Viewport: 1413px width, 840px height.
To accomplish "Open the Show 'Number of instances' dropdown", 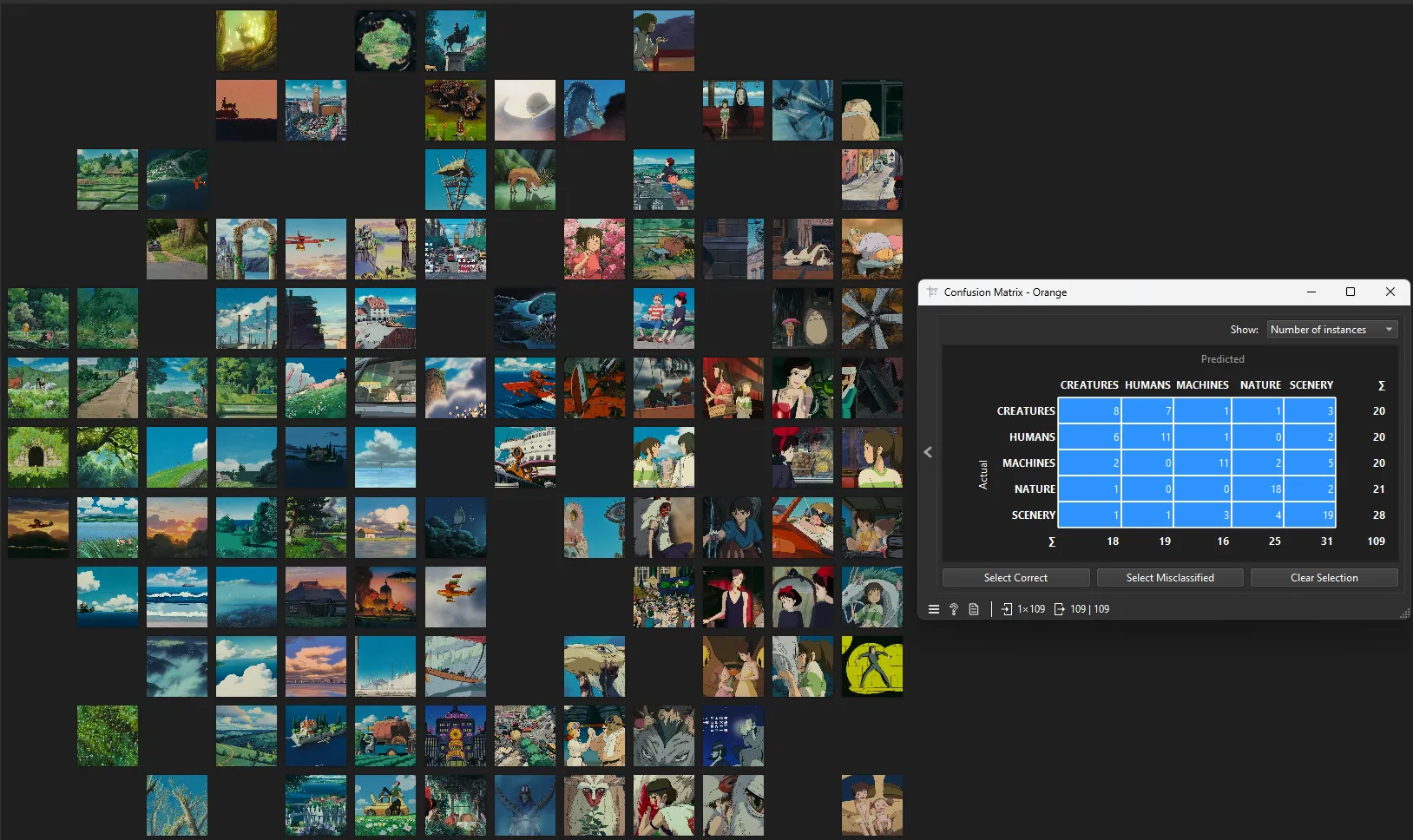I will point(1332,330).
